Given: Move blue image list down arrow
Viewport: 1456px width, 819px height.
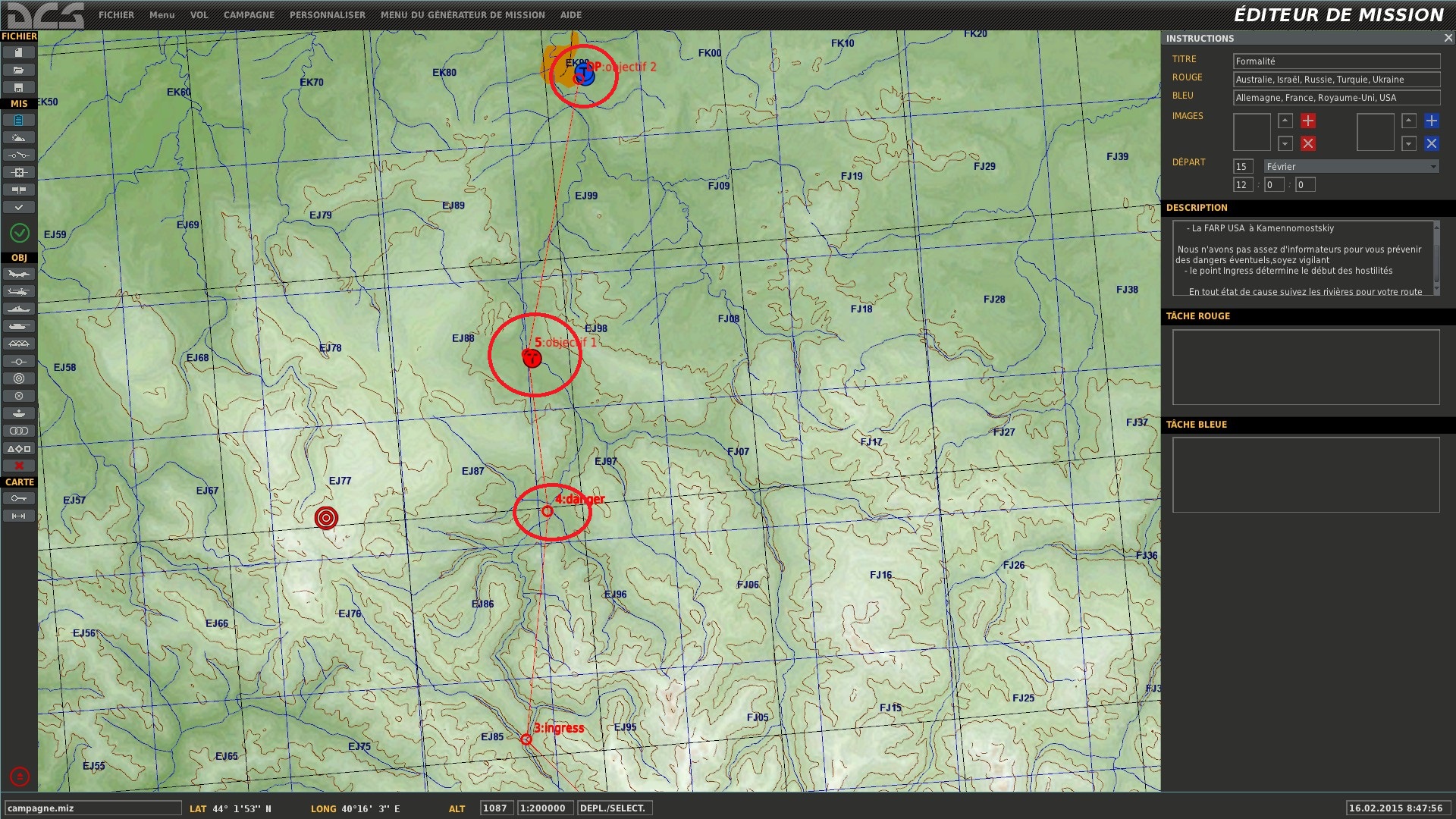Looking at the screenshot, I should pyautogui.click(x=1409, y=143).
